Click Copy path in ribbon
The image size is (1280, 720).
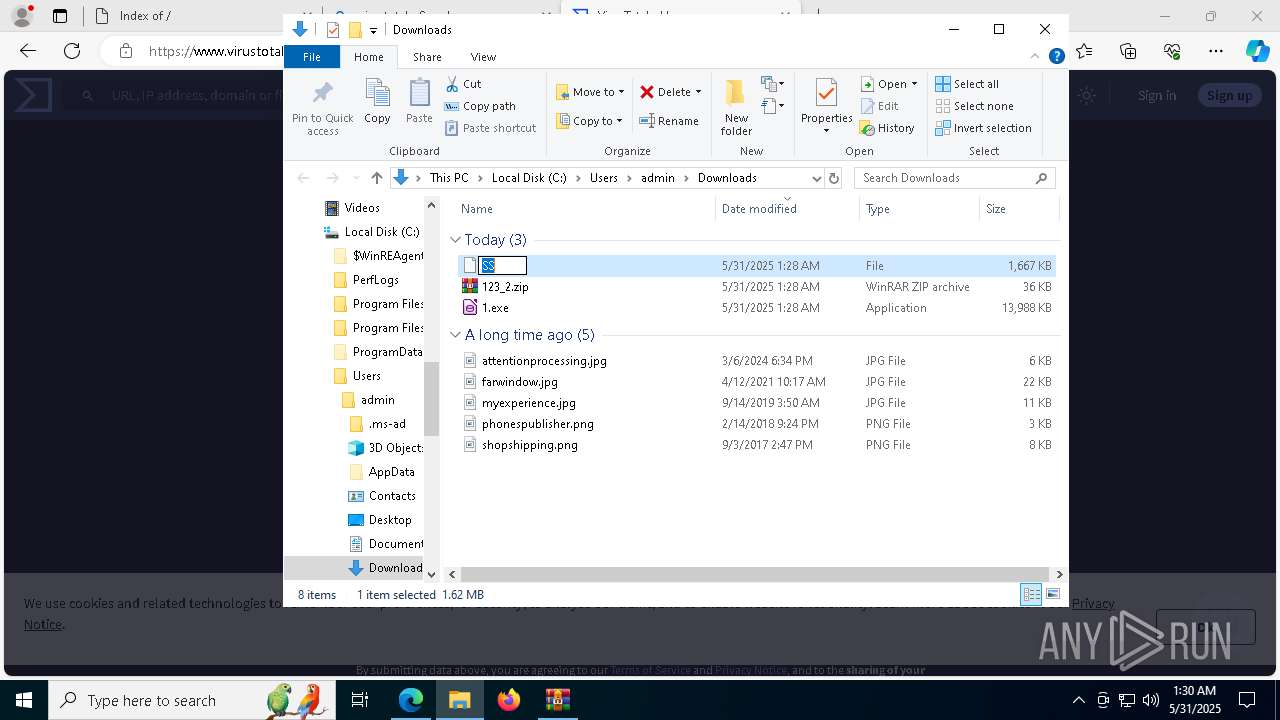tap(480, 106)
